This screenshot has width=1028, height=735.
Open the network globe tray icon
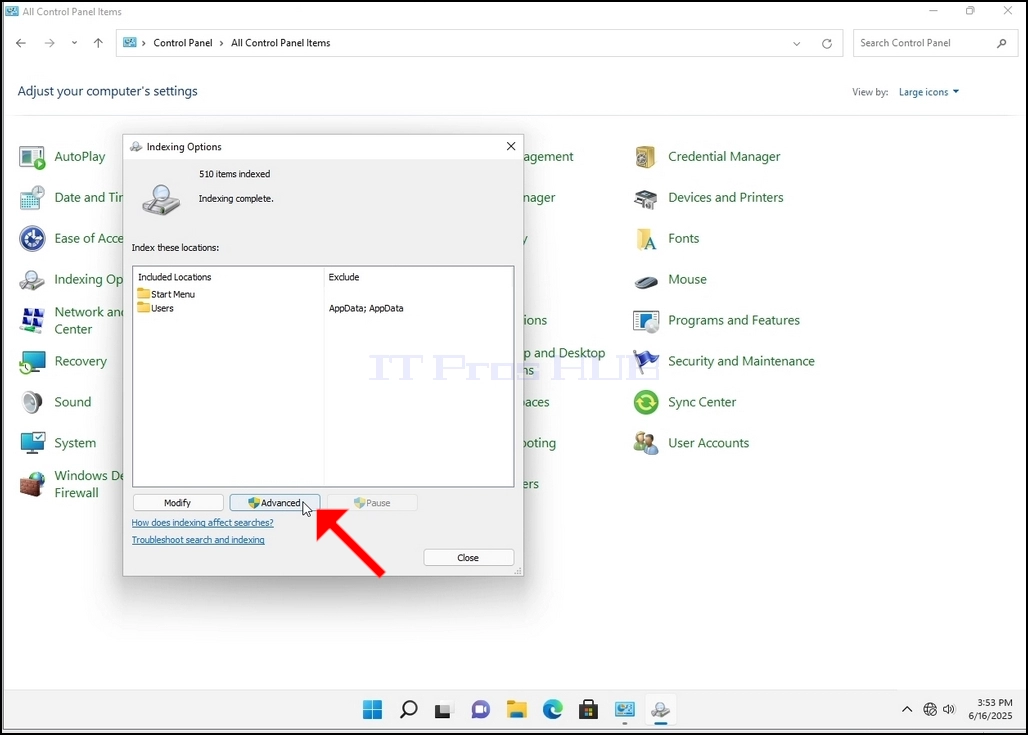click(930, 709)
